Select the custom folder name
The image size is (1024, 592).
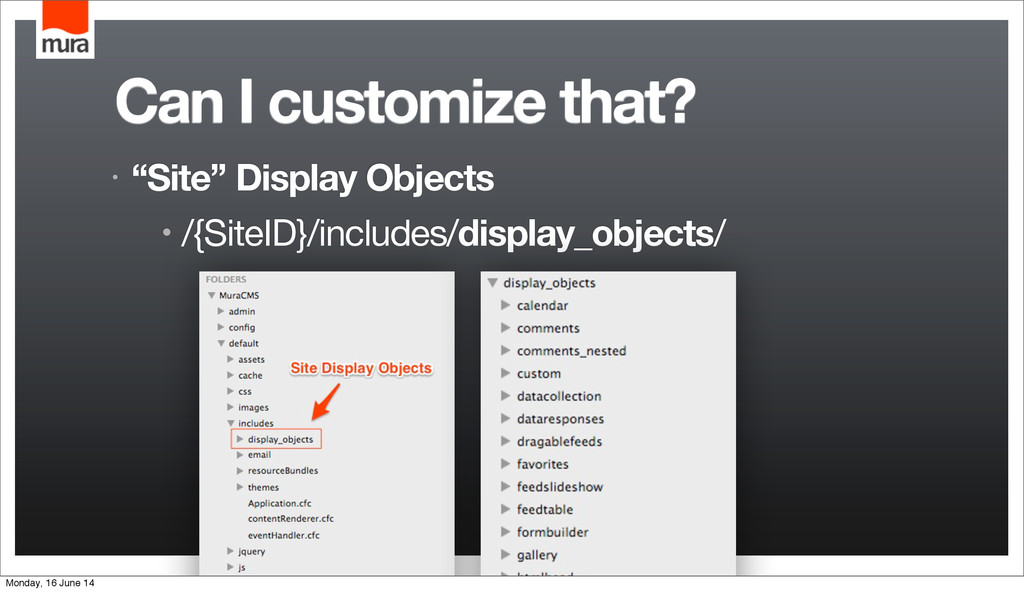(x=539, y=374)
